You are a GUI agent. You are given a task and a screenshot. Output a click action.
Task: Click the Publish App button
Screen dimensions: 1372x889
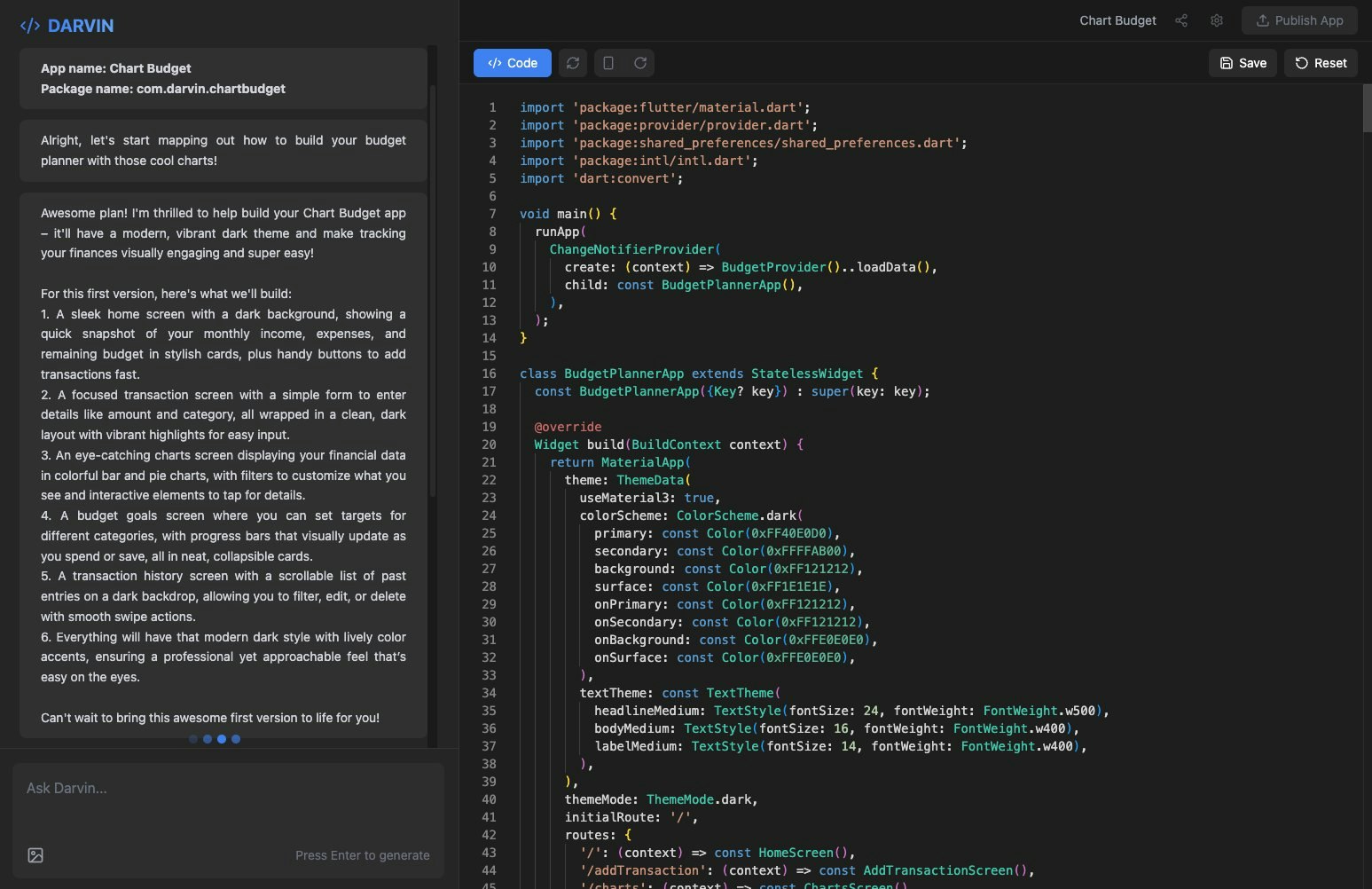[1299, 20]
